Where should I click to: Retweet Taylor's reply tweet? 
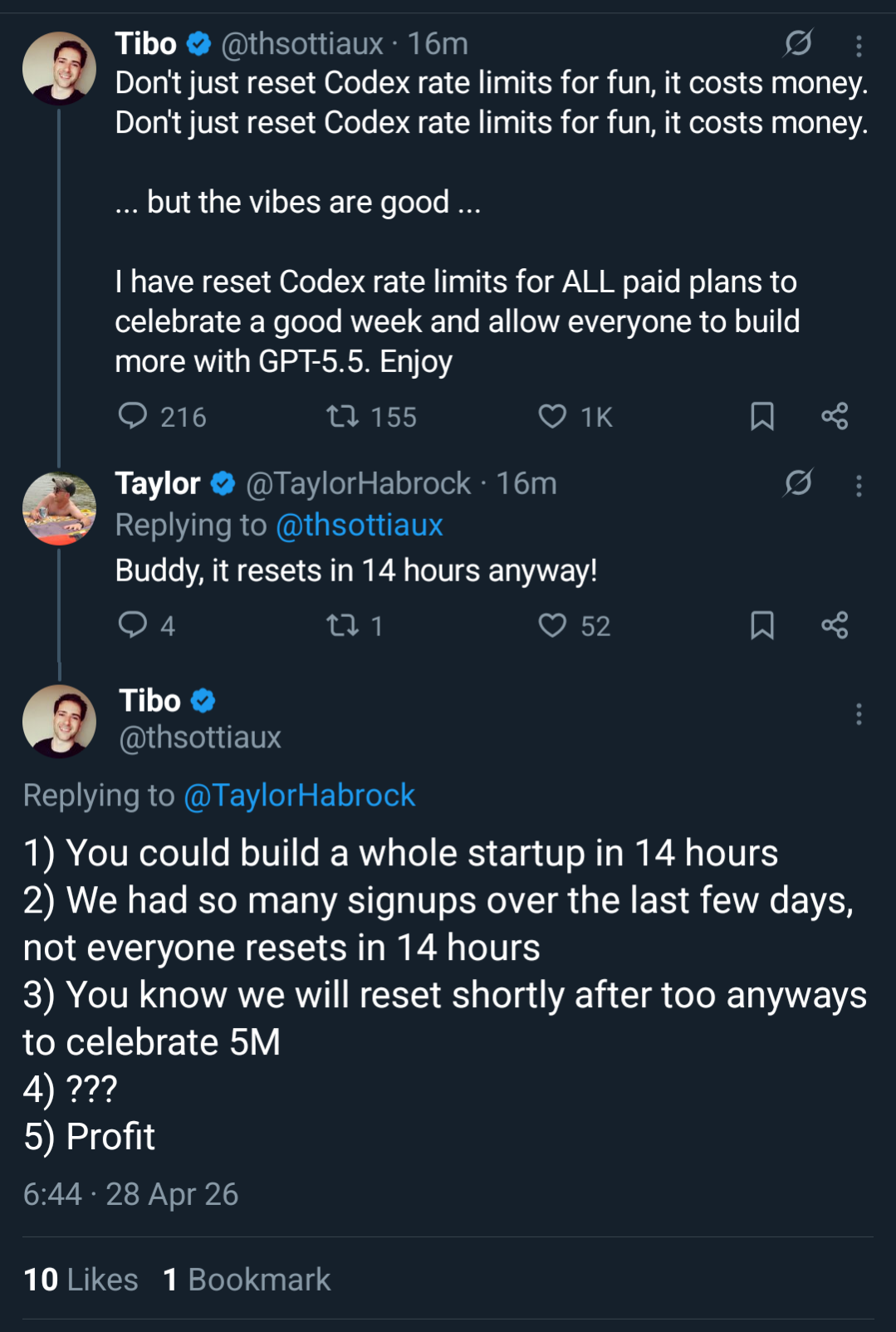pos(342,624)
